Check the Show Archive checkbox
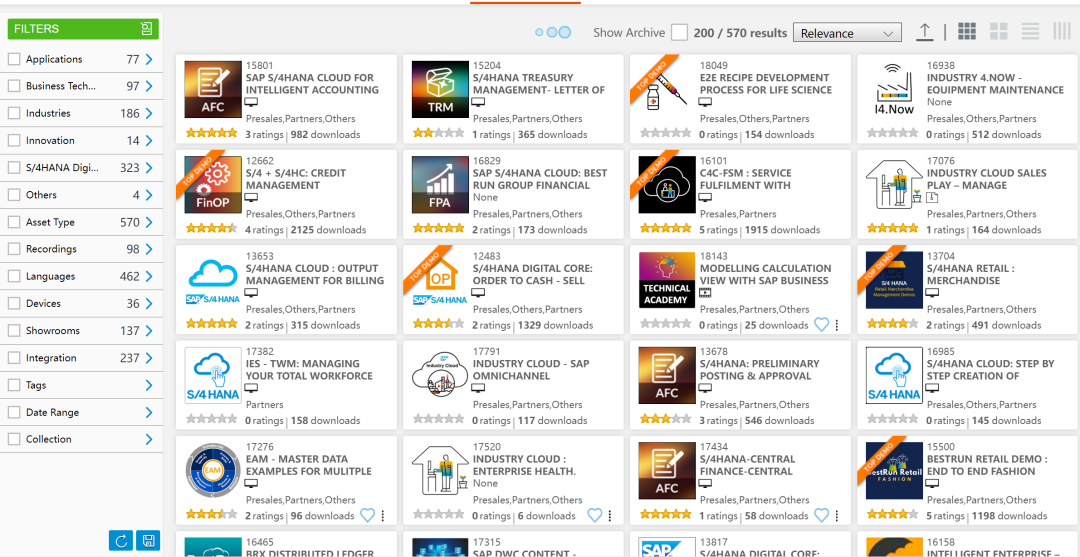Screen dimensions: 1080x557 [x=679, y=32]
